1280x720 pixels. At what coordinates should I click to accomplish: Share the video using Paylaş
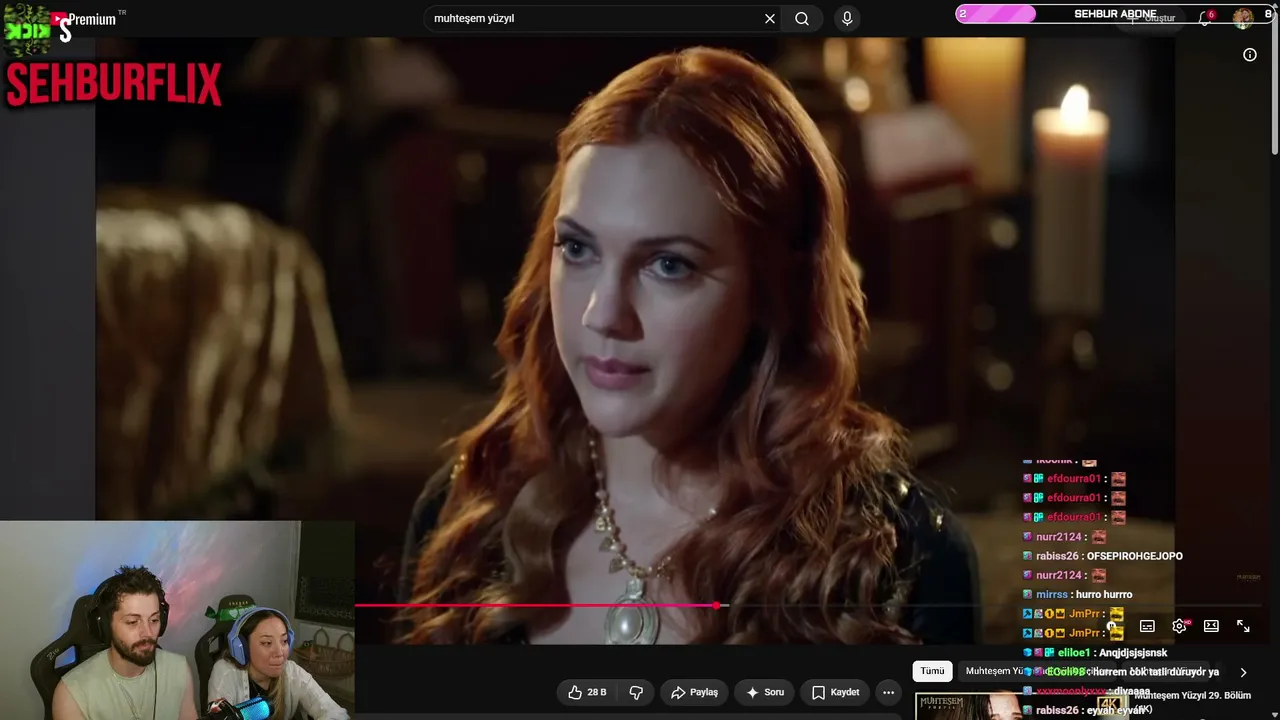point(694,692)
